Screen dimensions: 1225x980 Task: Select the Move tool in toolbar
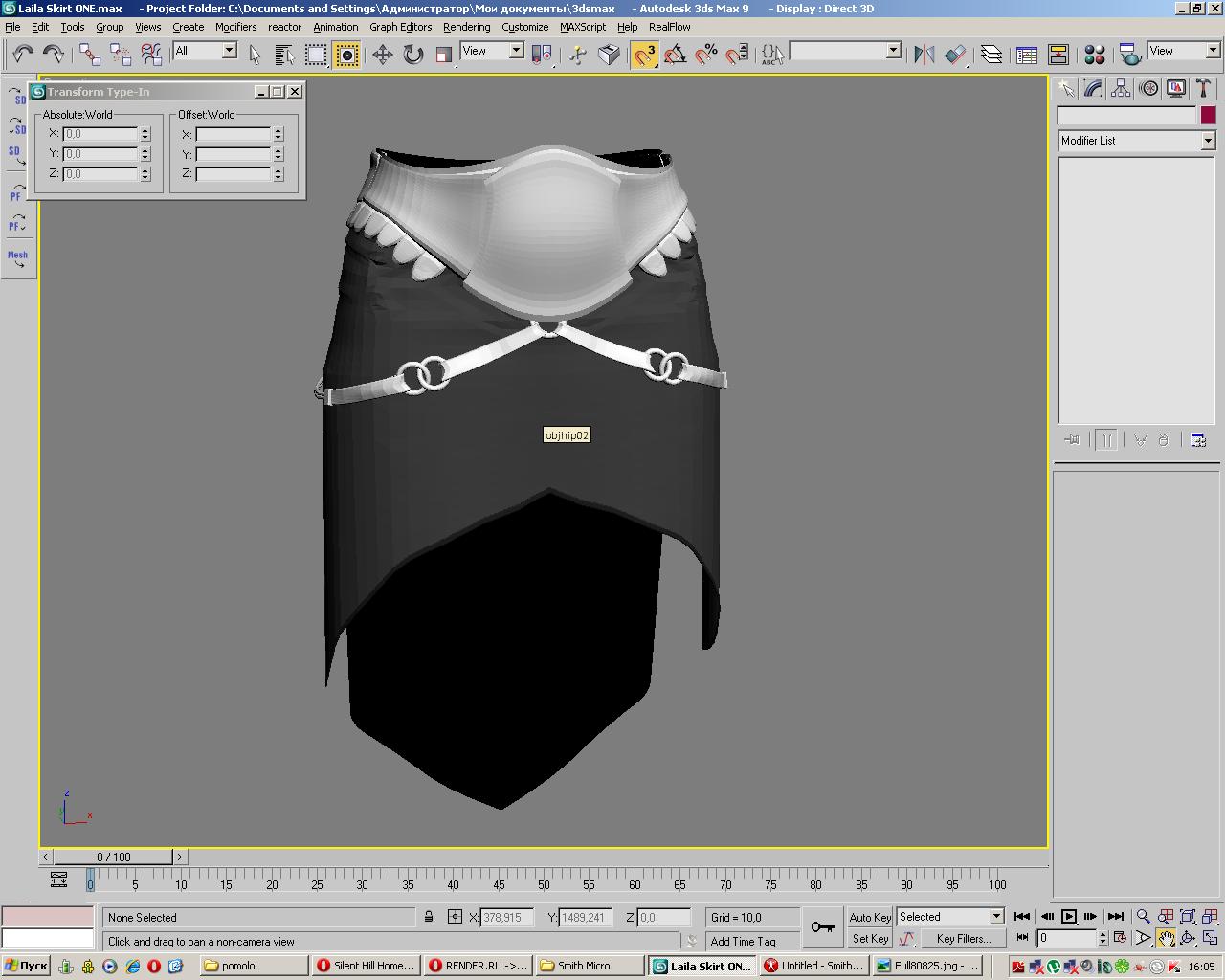tap(382, 54)
